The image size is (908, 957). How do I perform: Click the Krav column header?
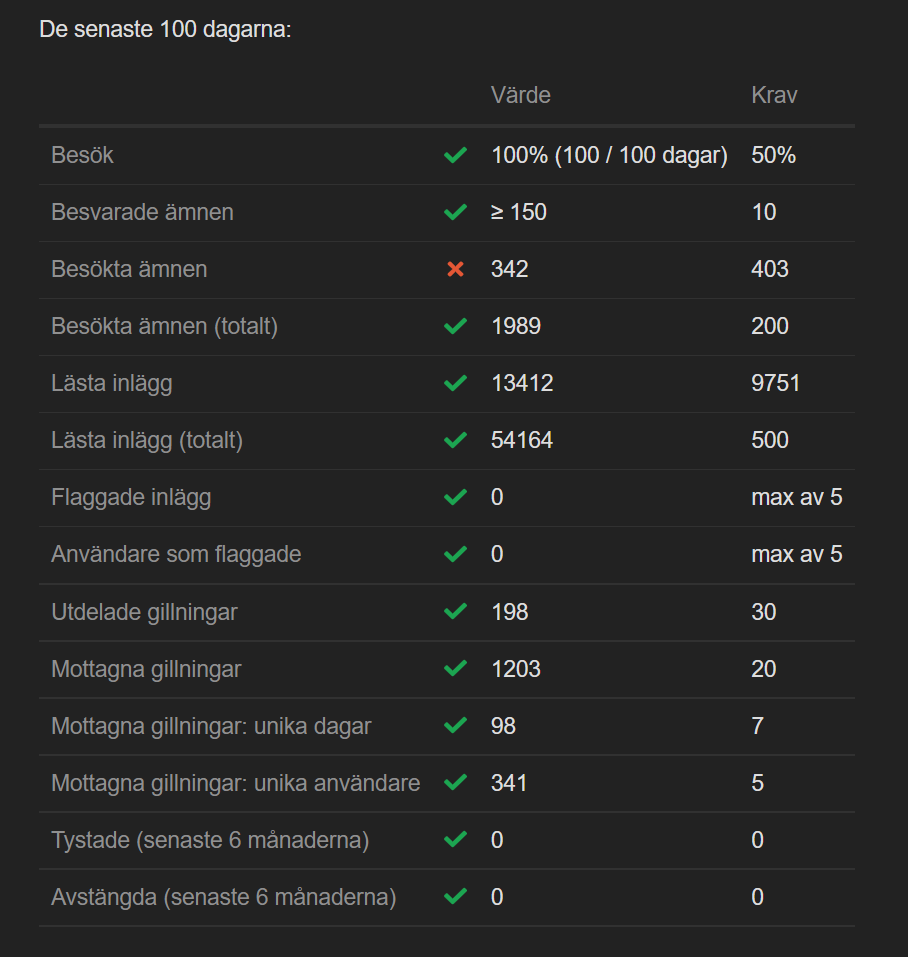pyautogui.click(x=774, y=95)
